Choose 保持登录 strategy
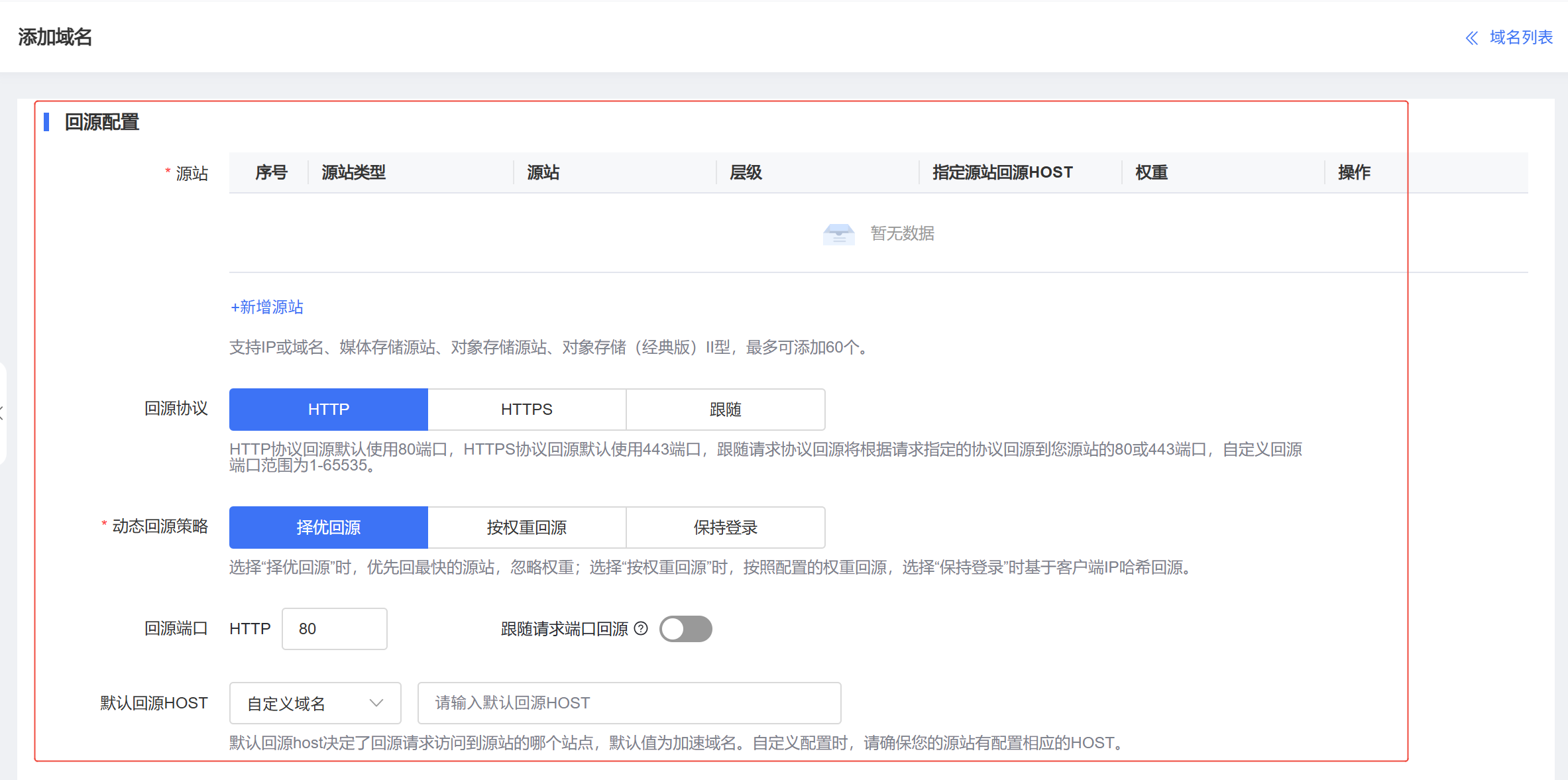Viewport: 1568px width, 780px height. (x=725, y=528)
